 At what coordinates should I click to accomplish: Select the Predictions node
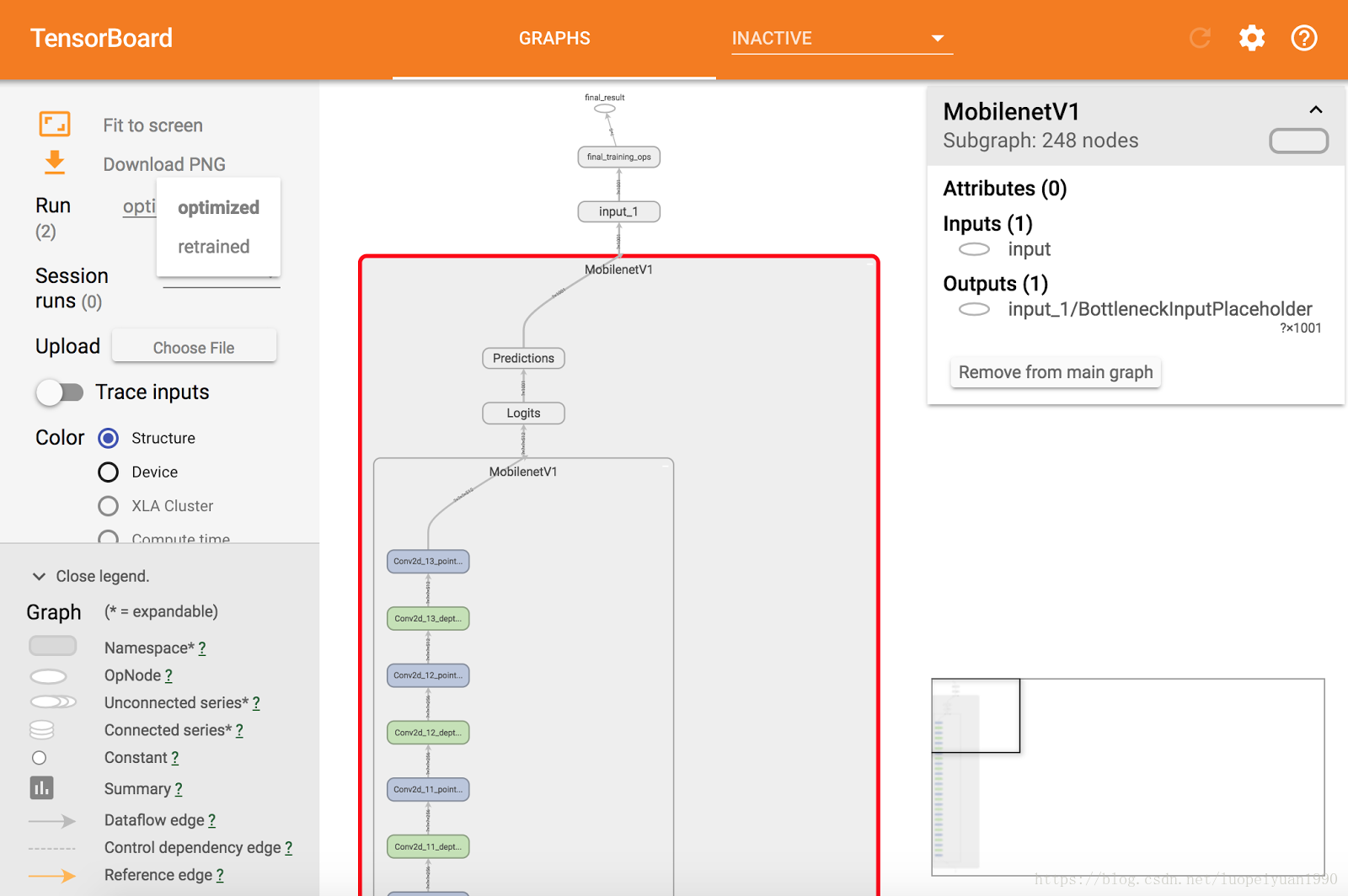click(523, 358)
